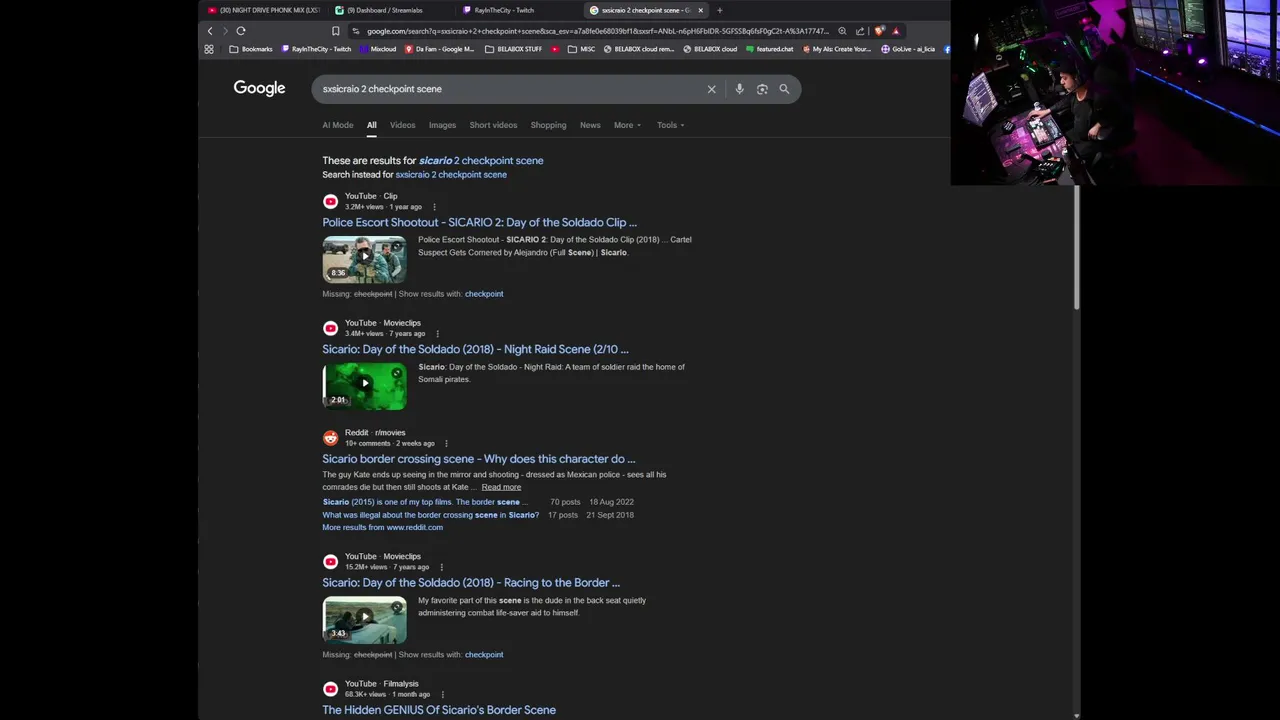Viewport: 1280px width, 720px height.
Task: Go back using the browser back arrow
Action: tap(210, 31)
